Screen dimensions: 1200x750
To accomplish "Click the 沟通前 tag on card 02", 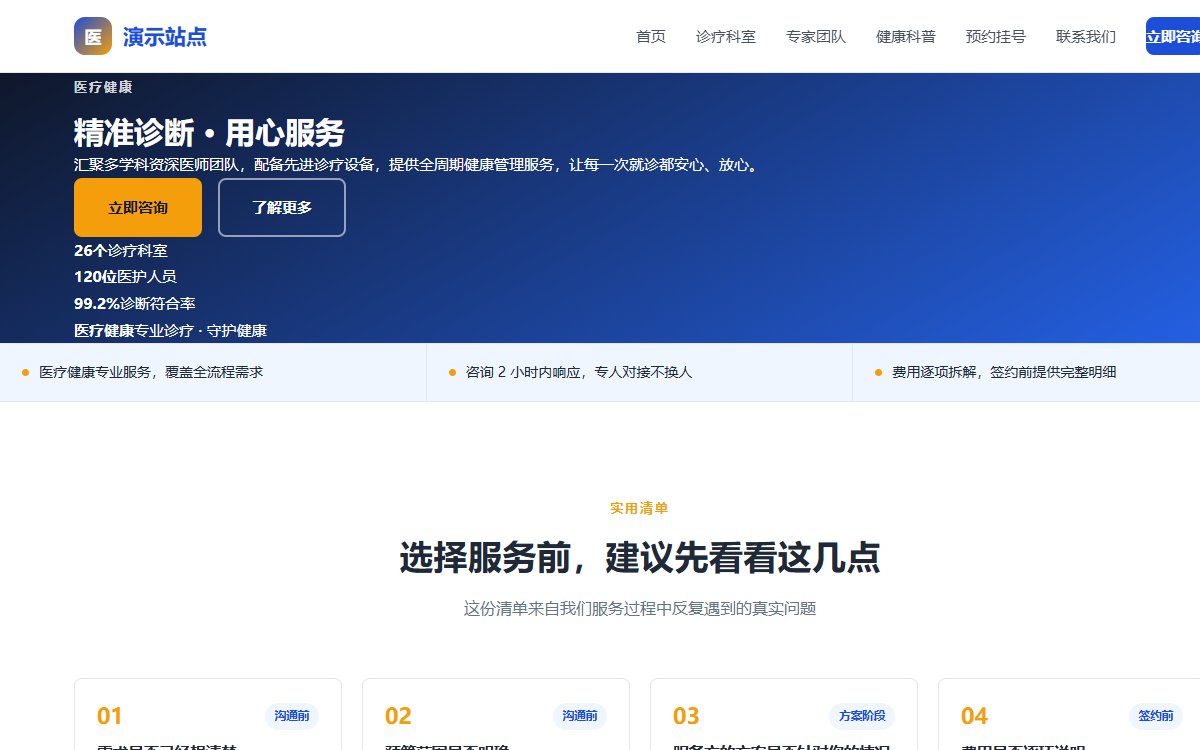I will (580, 716).
